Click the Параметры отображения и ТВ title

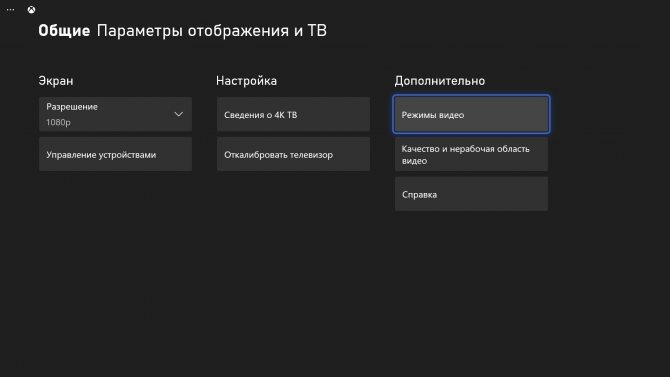pyautogui.click(x=212, y=31)
